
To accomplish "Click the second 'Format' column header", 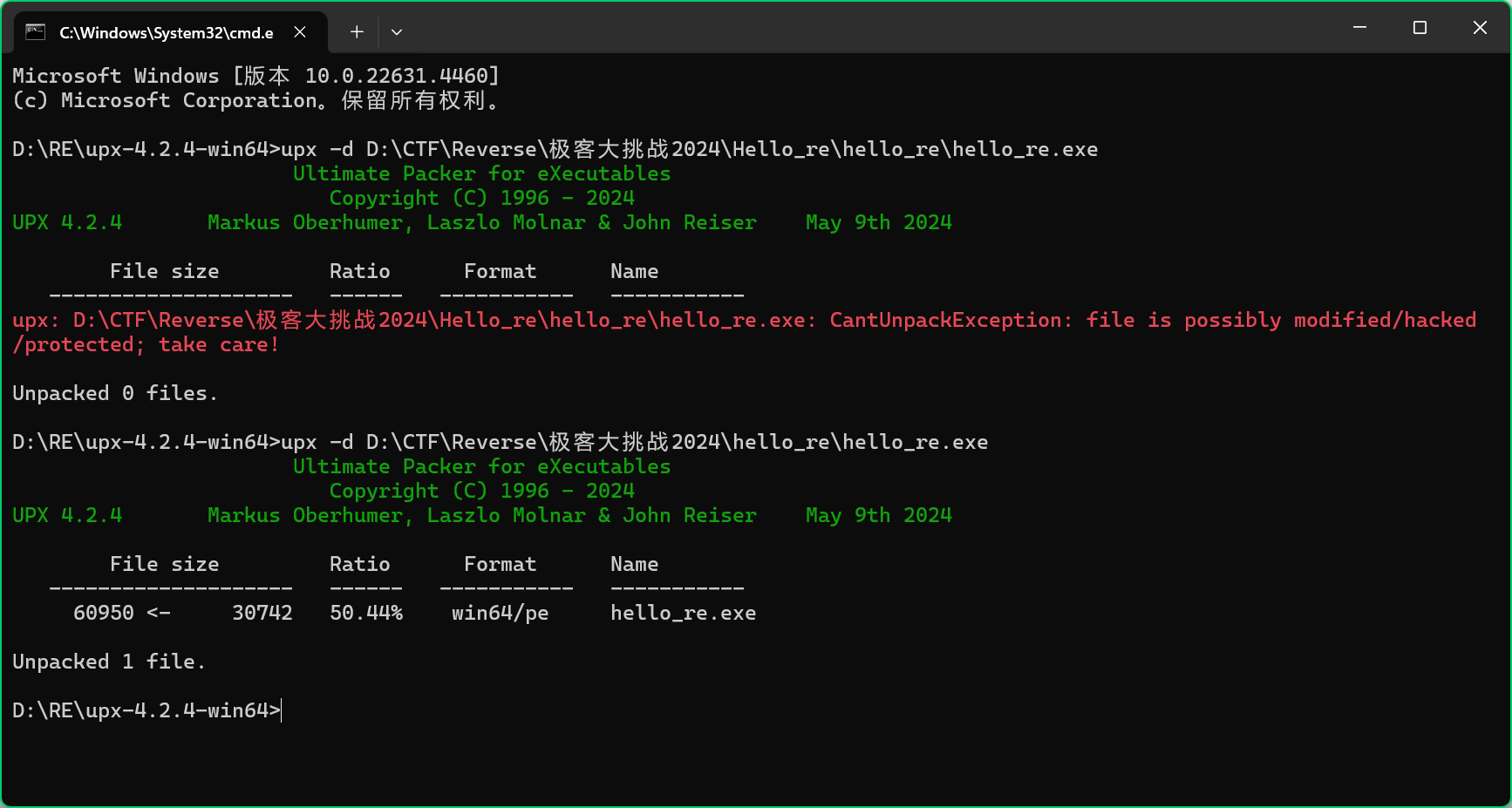I will coord(500,564).
